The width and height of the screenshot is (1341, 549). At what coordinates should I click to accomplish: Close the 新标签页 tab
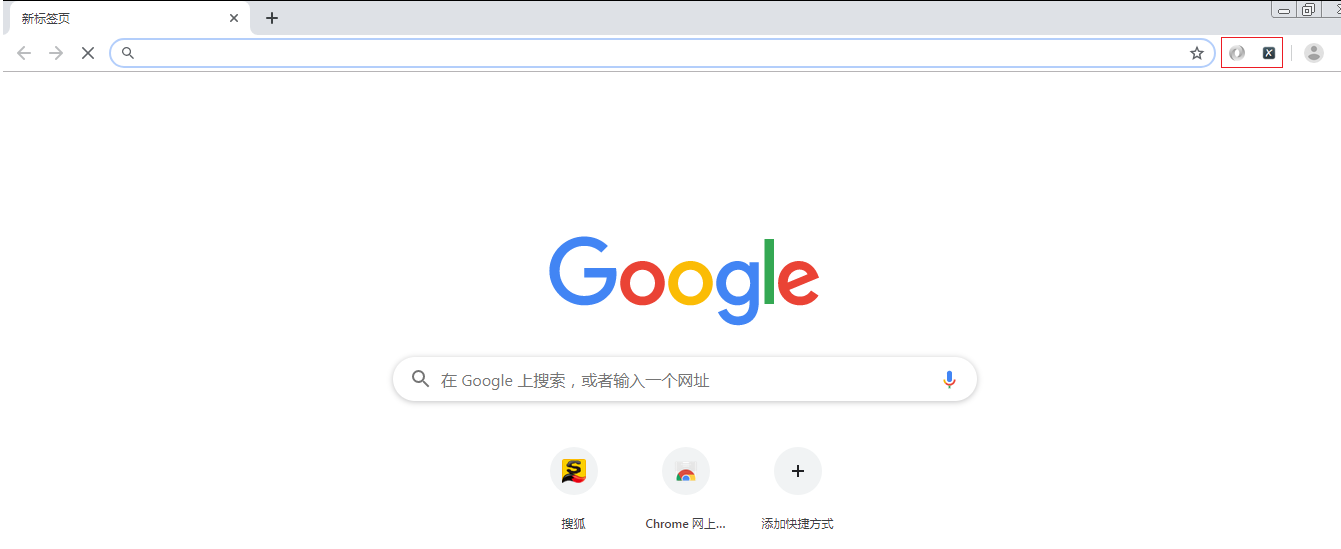coord(234,18)
